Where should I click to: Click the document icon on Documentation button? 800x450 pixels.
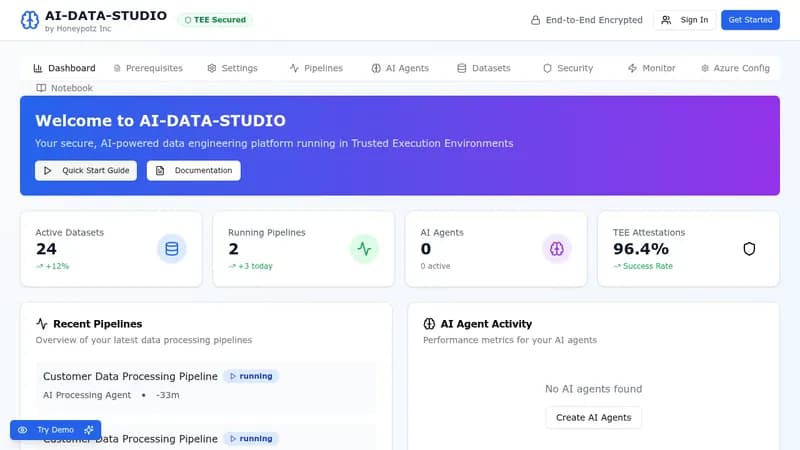160,170
